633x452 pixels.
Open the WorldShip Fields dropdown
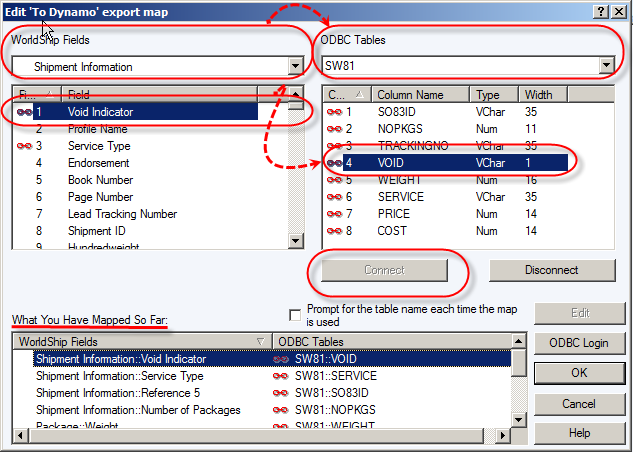coord(296,66)
